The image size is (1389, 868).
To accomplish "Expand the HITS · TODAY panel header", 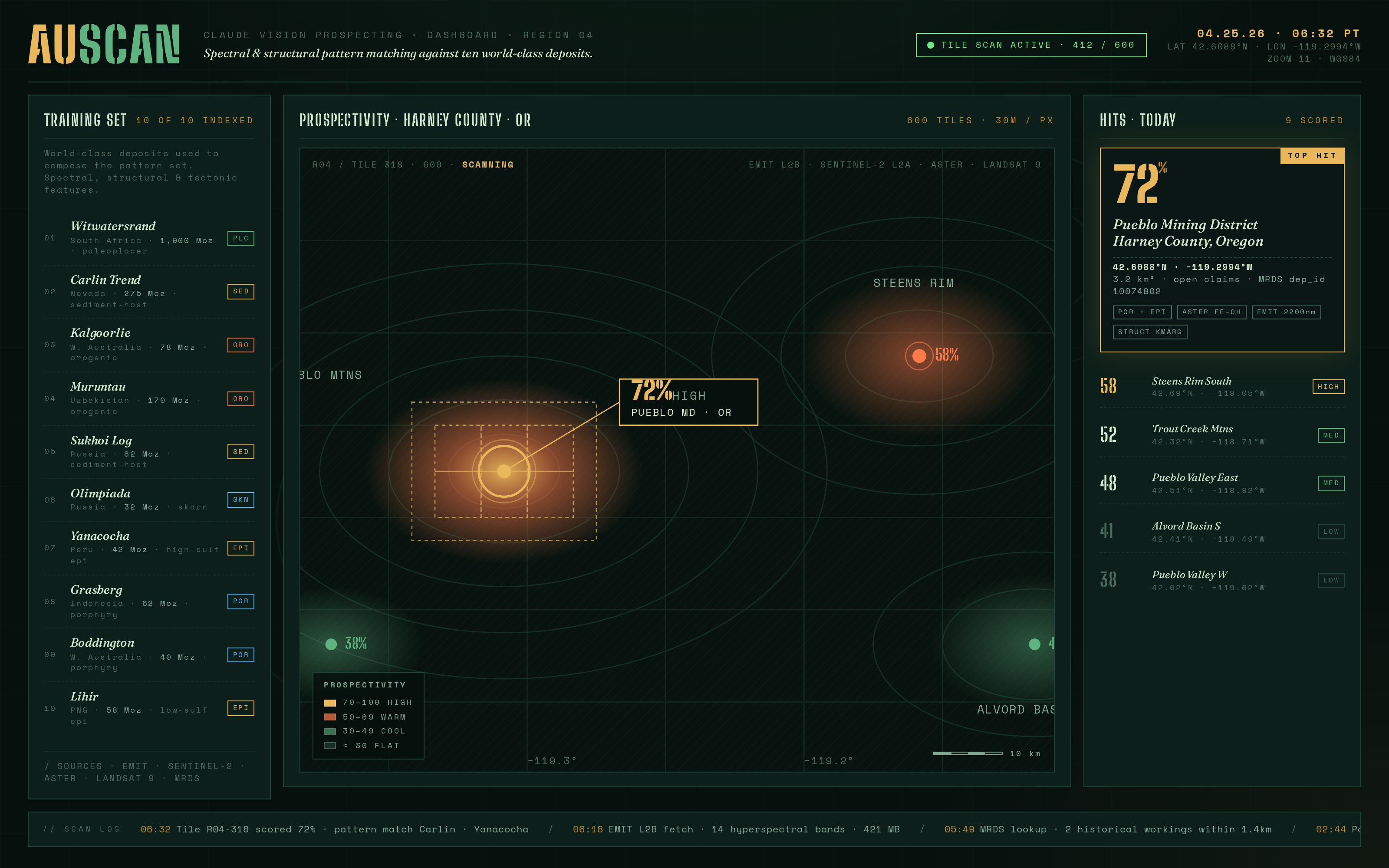I will click(1138, 119).
